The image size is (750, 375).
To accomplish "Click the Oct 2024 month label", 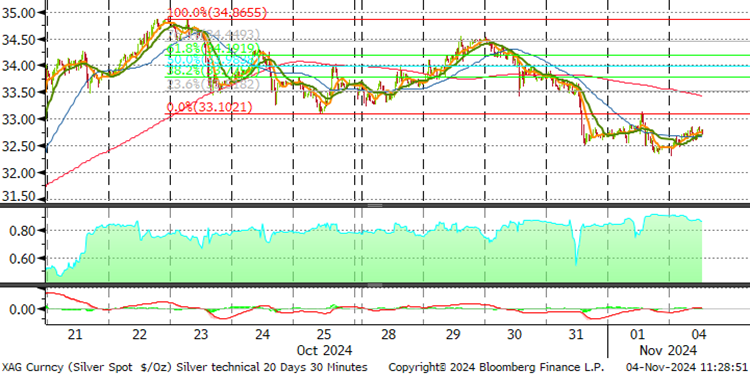I will (324, 350).
